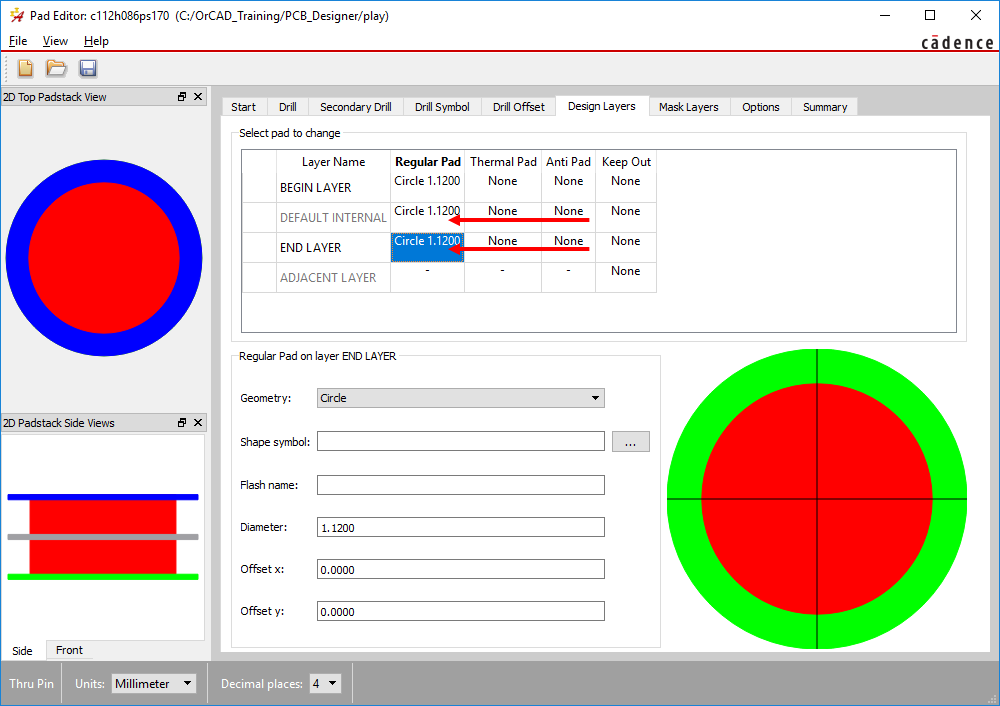This screenshot has width=1000, height=706.
Task: Click the 2D top padstack circle preview
Action: point(104,258)
